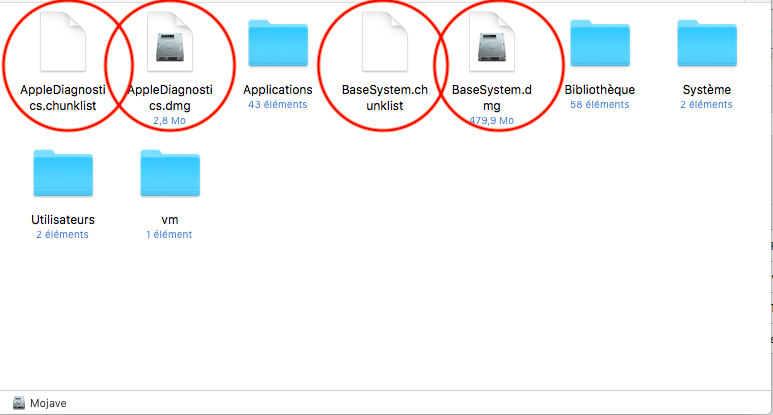This screenshot has height=415, width=773.
Task: Click the AppleDiagnostics.chunklist file name
Action: pos(63,98)
